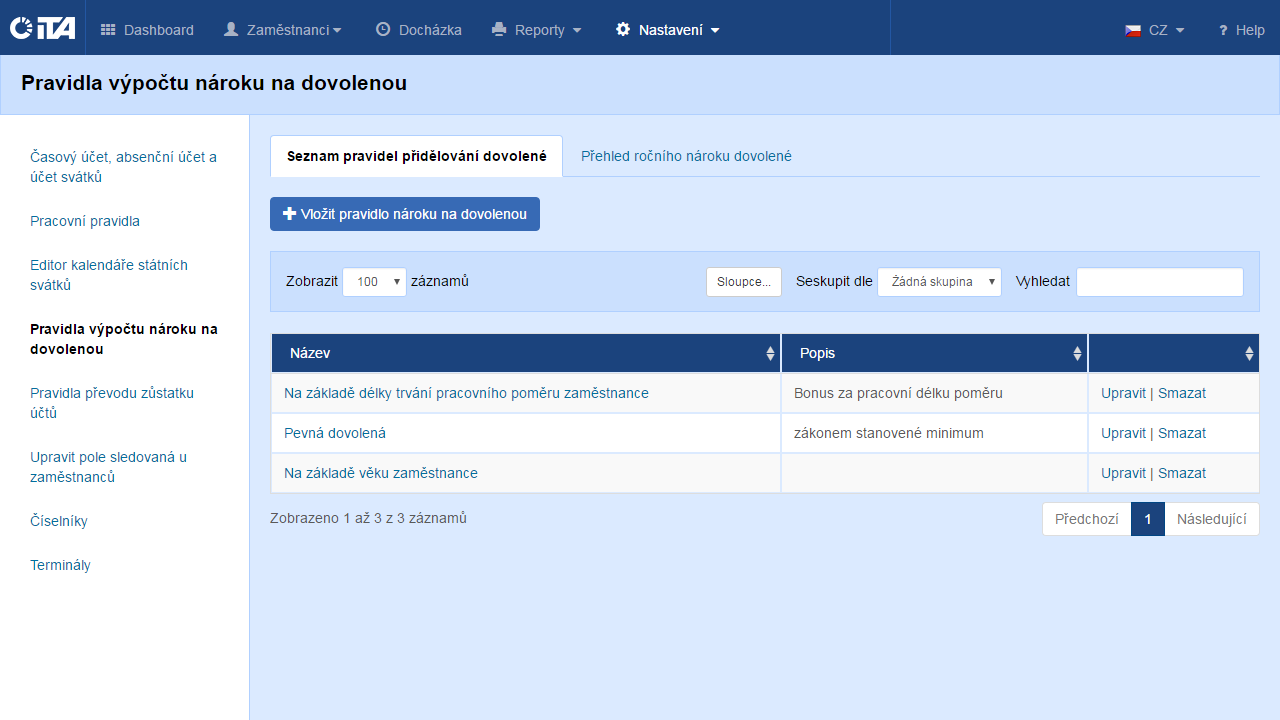Viewport: 1280px width, 720px height.
Task: Switch to Přehled ročního nároku dovolené tab
Action: tap(686, 156)
